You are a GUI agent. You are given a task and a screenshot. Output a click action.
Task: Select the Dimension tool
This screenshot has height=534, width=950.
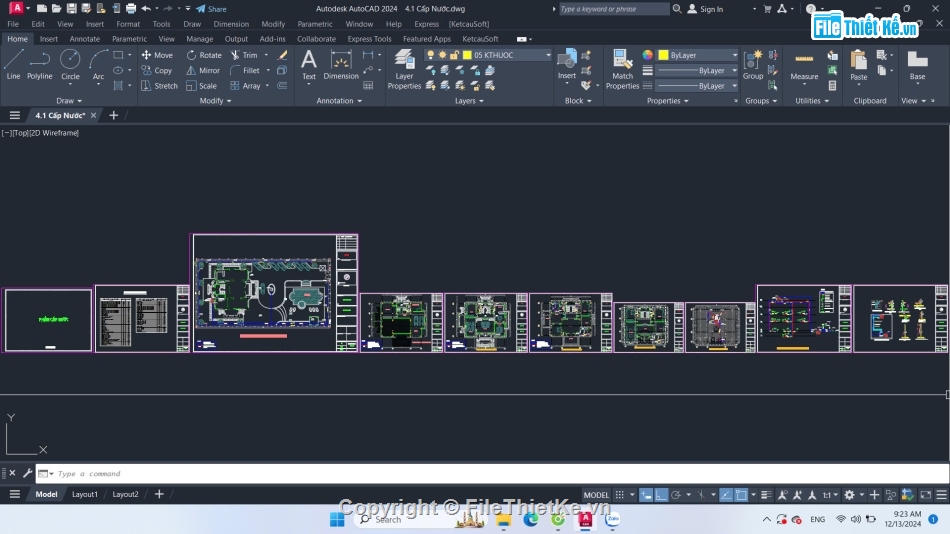pos(341,65)
